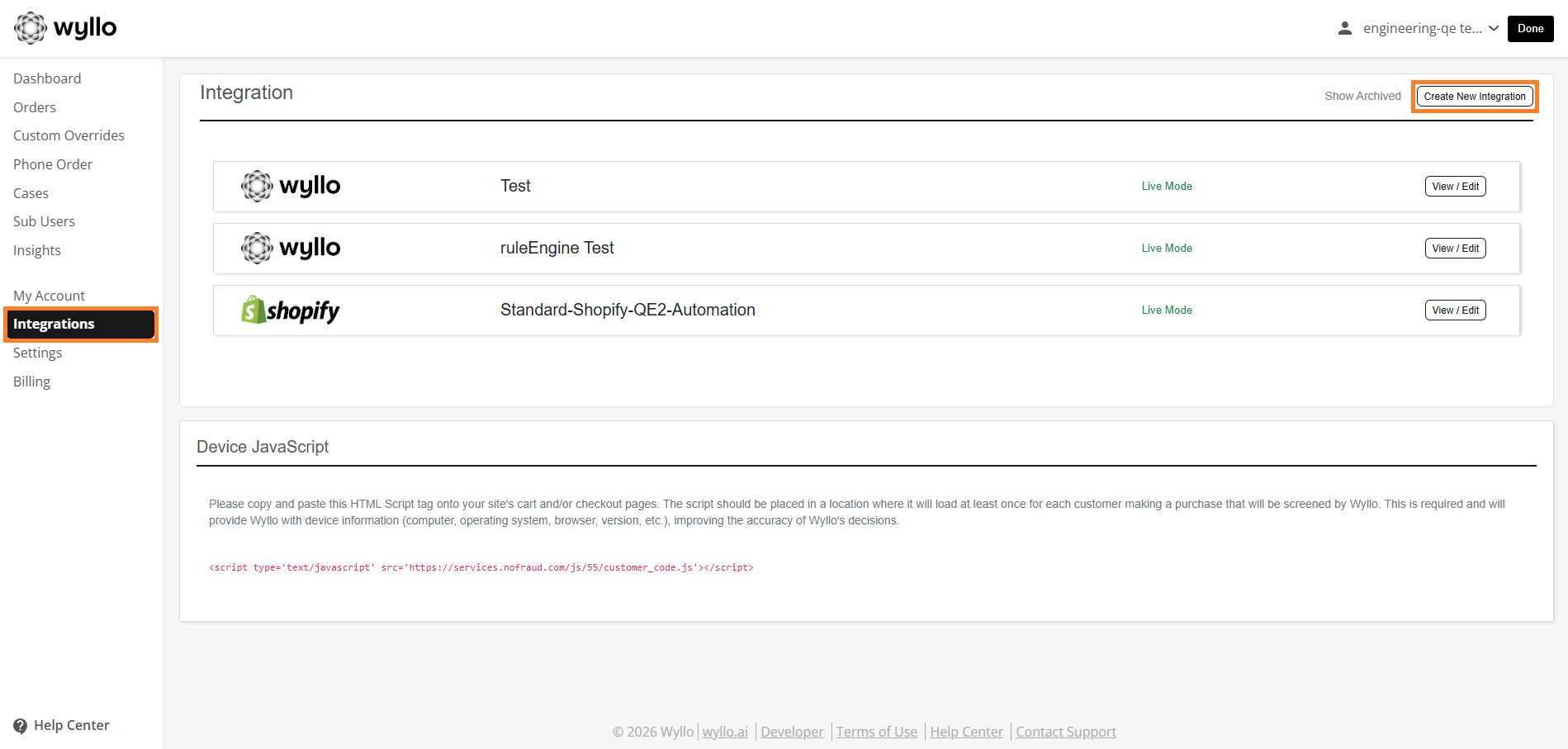
Task: Click Create New Integration button
Action: click(1475, 97)
